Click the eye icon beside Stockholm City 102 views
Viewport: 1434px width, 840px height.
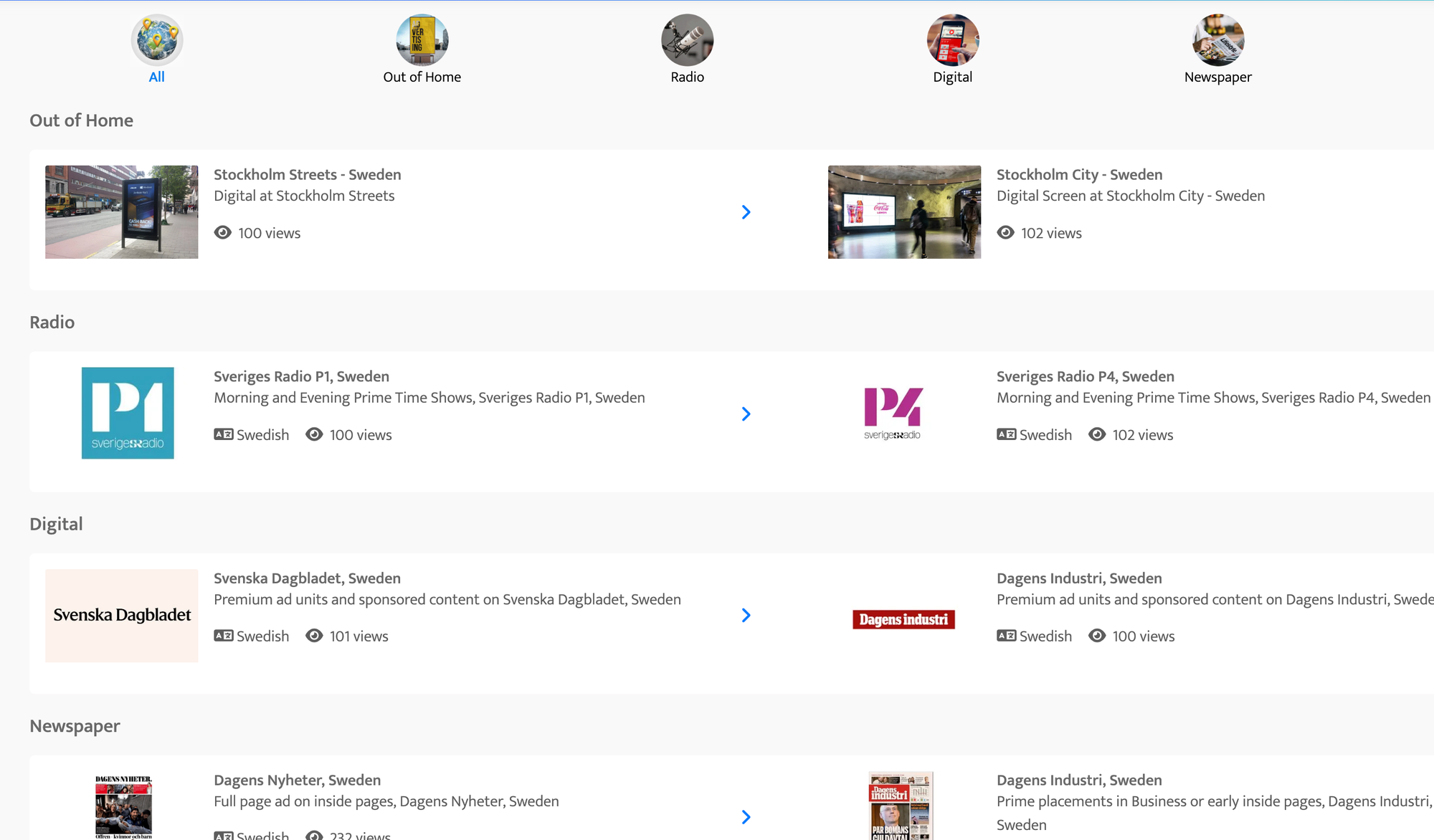(1006, 232)
